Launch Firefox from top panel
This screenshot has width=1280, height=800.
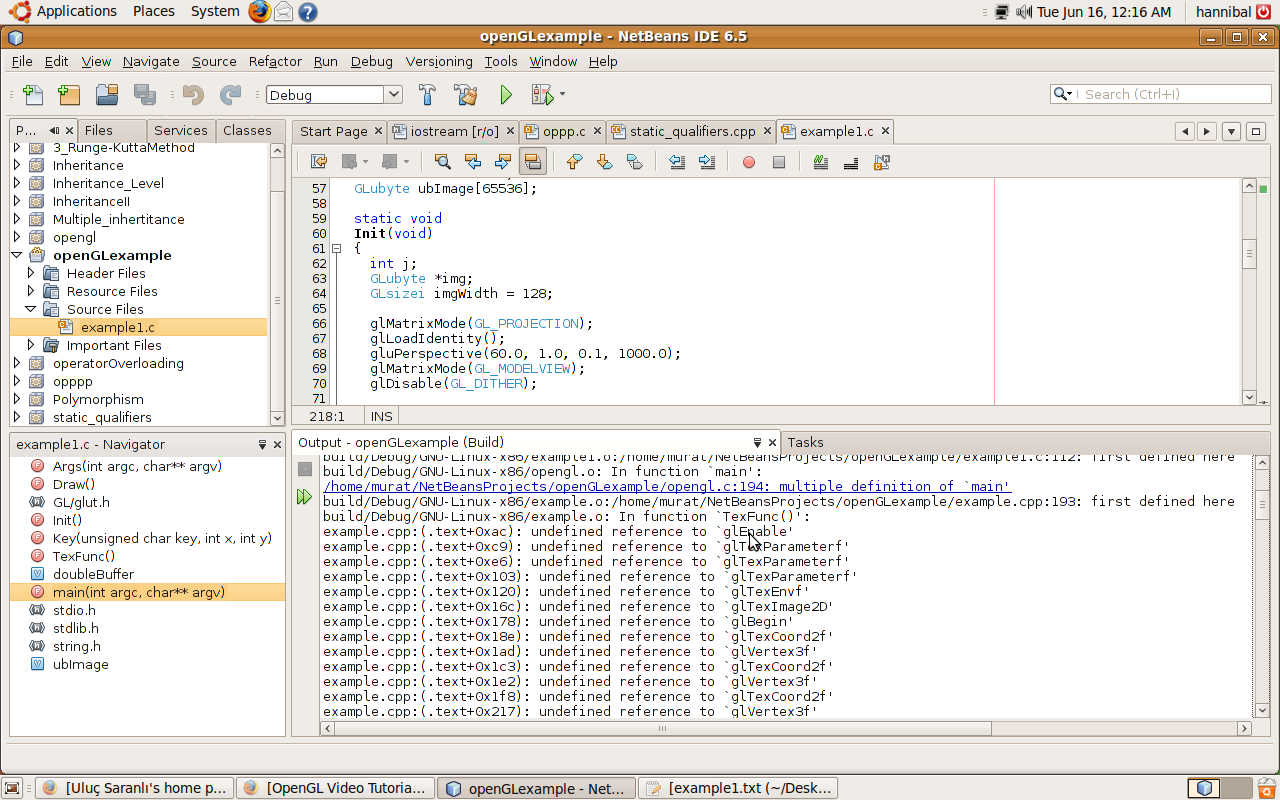coord(259,12)
